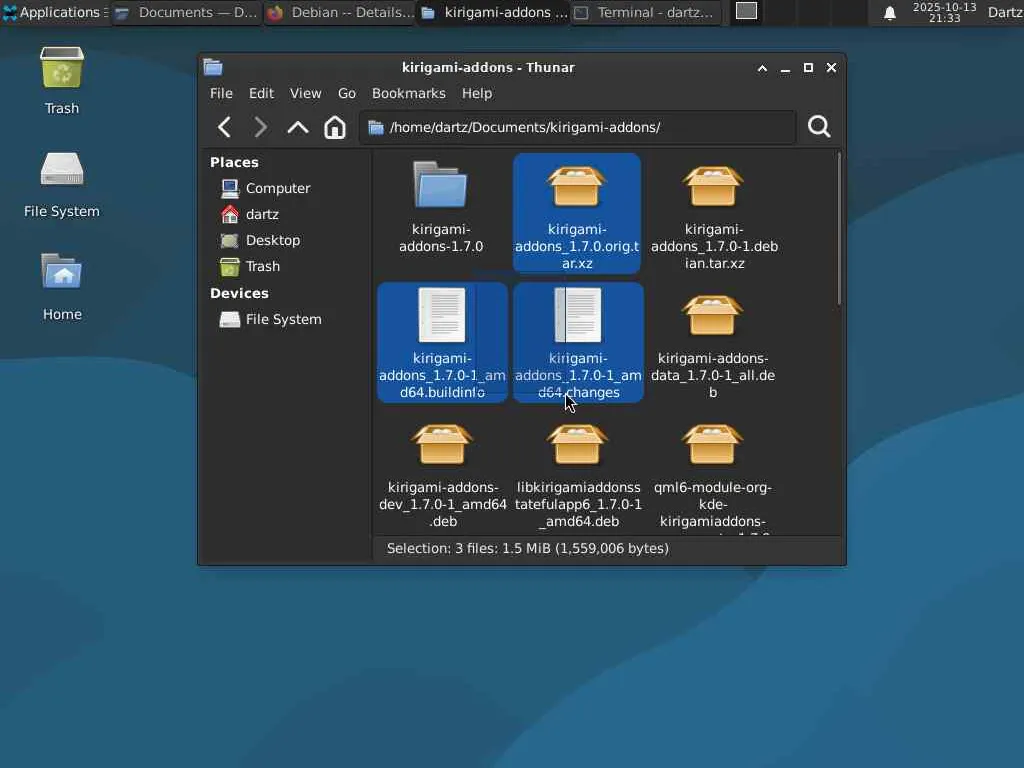Viewport: 1024px width, 768px height.
Task: Click 'kirigami-addons-data_1.7.0-1_all.deb' file name
Action: 713,376
